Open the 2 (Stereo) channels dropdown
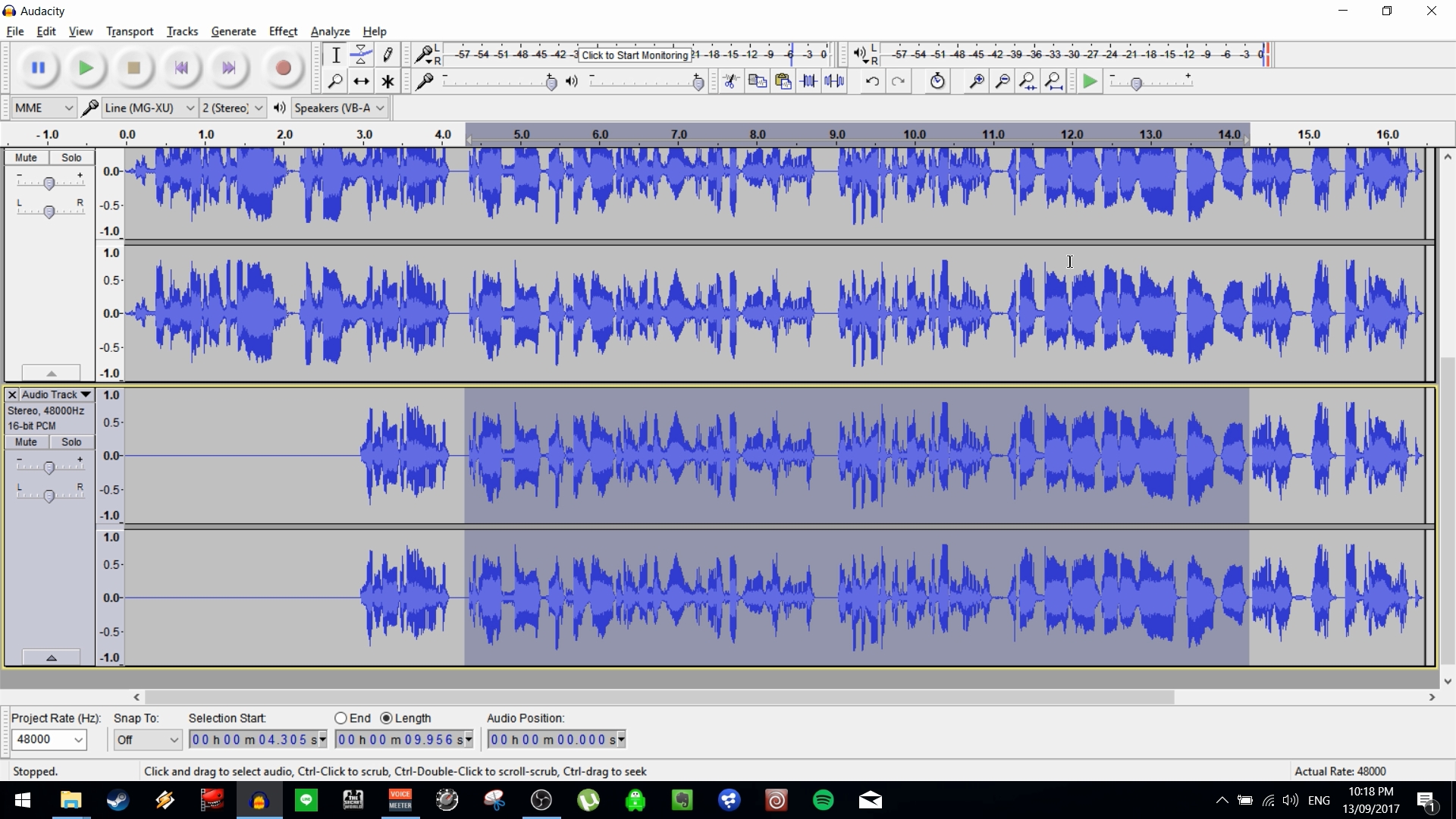This screenshot has height=819, width=1456. (x=233, y=108)
